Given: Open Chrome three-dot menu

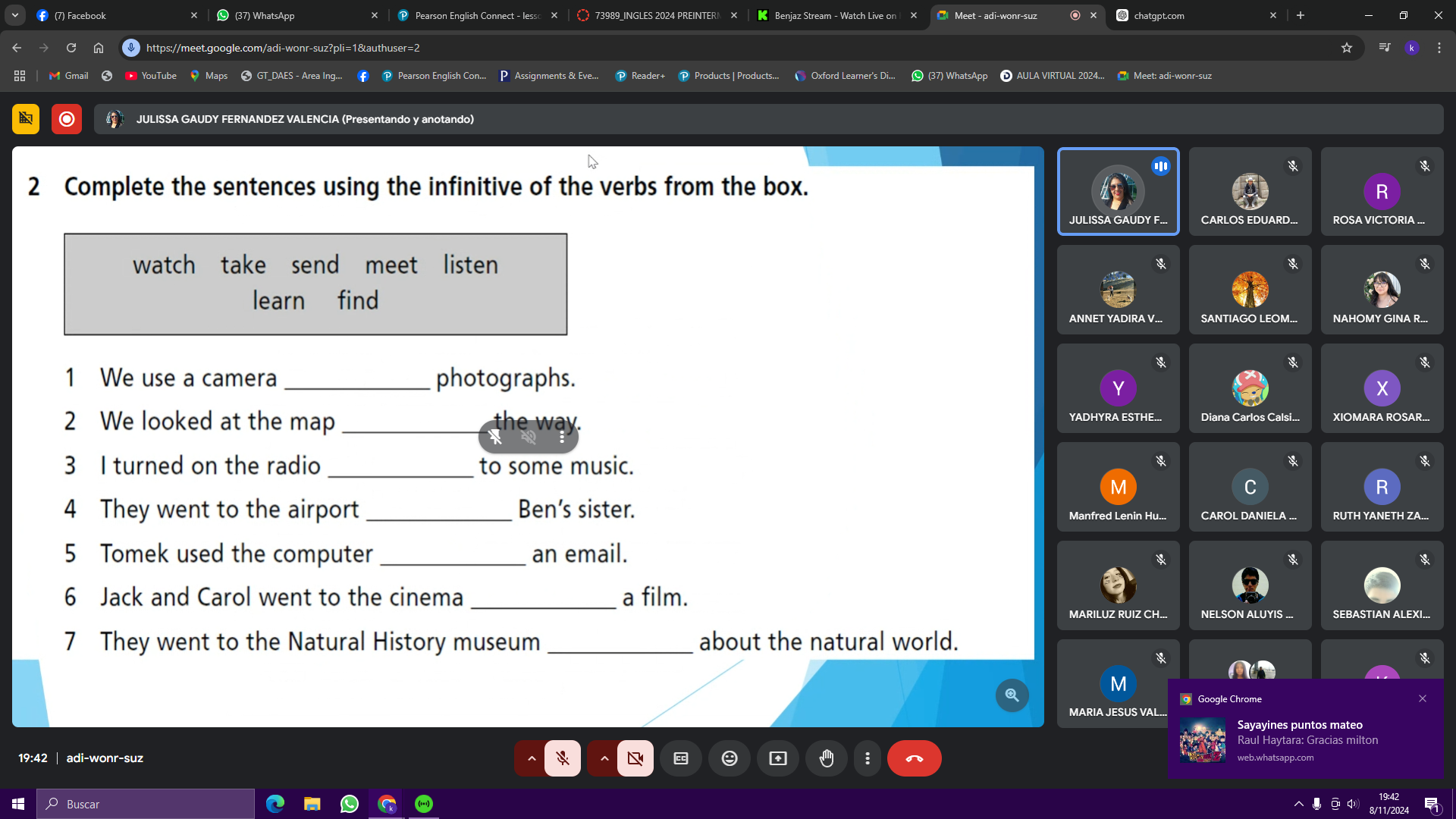Looking at the screenshot, I should click(x=1439, y=48).
